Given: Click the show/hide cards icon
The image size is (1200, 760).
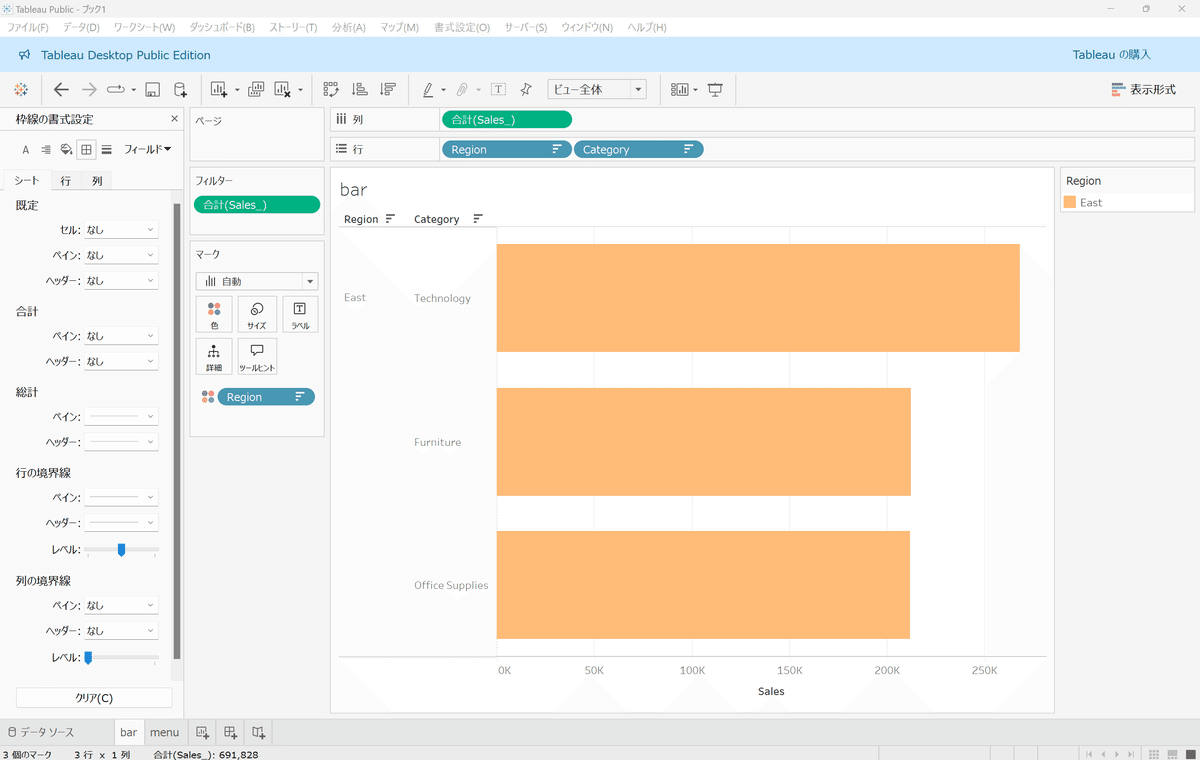Looking at the screenshot, I should point(680,90).
